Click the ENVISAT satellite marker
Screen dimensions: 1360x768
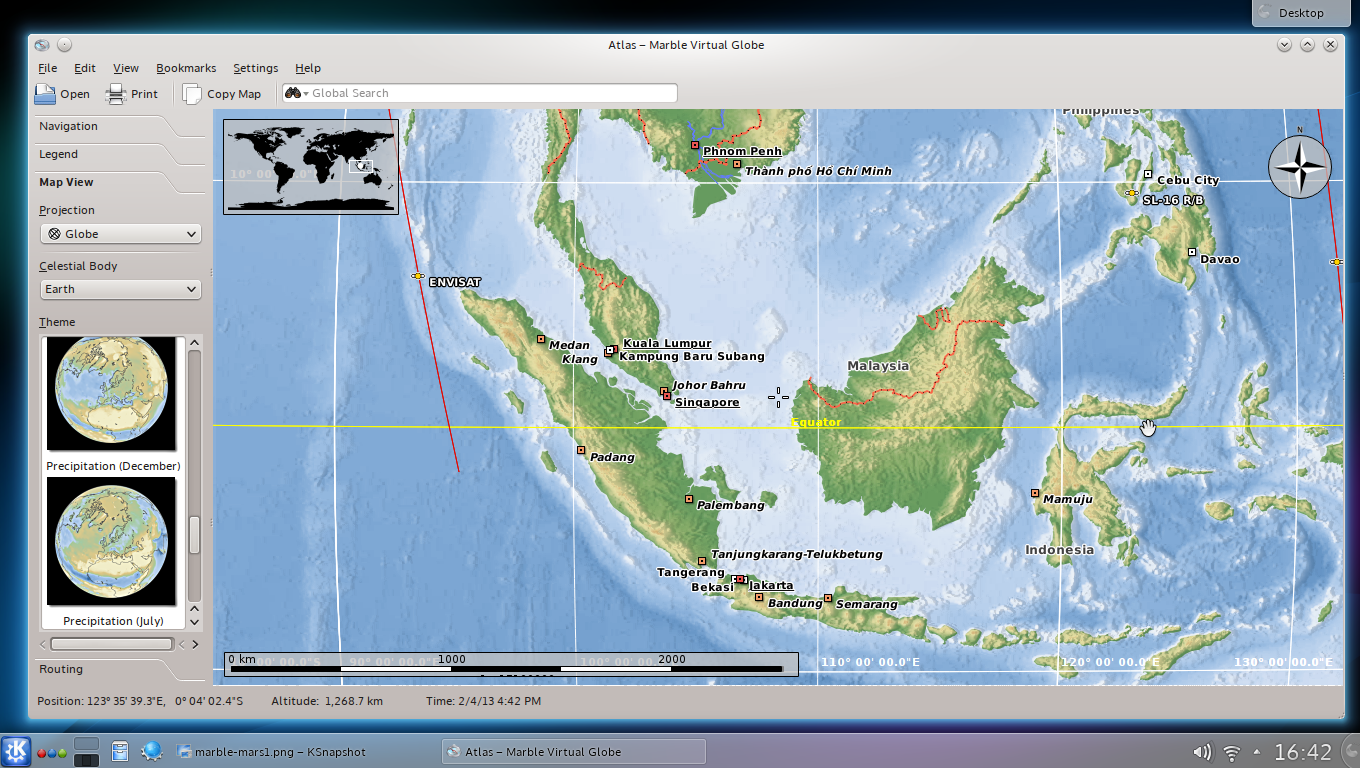[418, 276]
